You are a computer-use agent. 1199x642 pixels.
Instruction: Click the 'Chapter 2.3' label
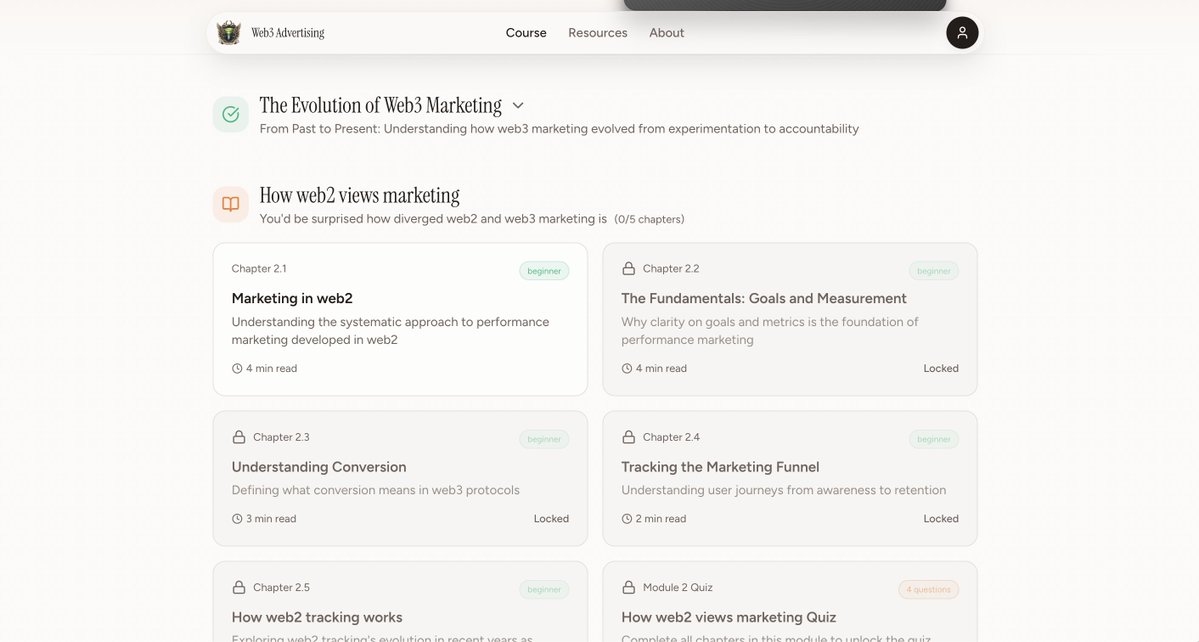(x=281, y=437)
